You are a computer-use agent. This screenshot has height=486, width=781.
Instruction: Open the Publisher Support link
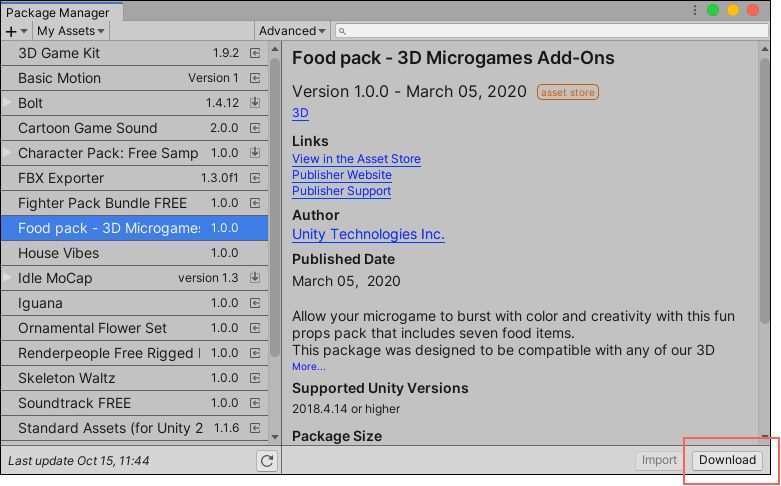click(341, 191)
